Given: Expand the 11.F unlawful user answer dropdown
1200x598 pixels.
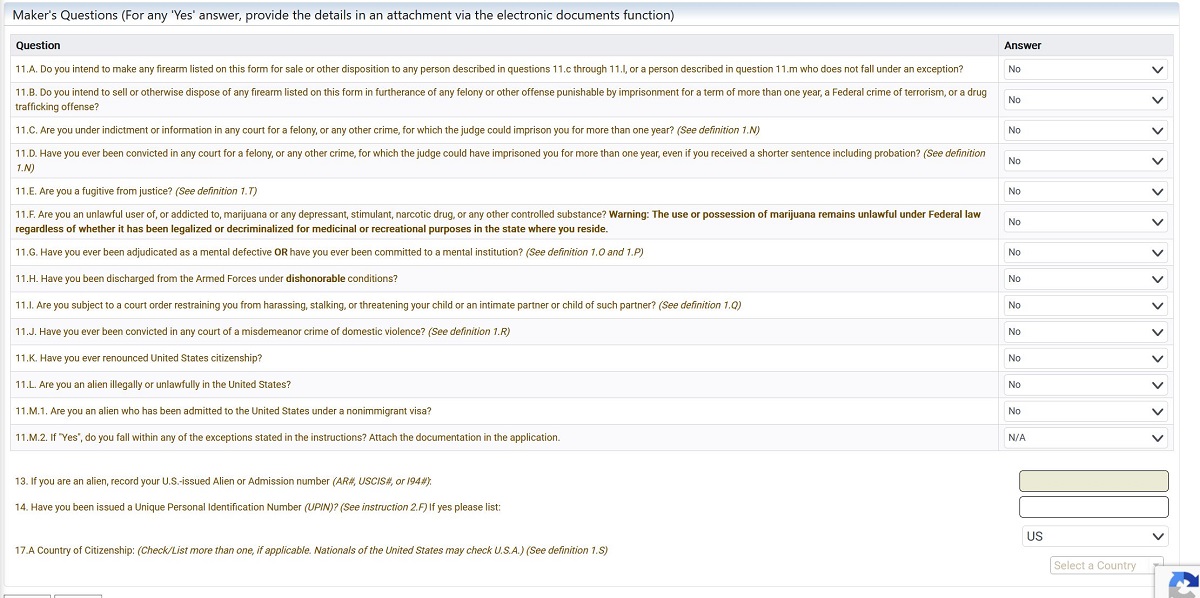Looking at the screenshot, I should tap(1086, 222).
